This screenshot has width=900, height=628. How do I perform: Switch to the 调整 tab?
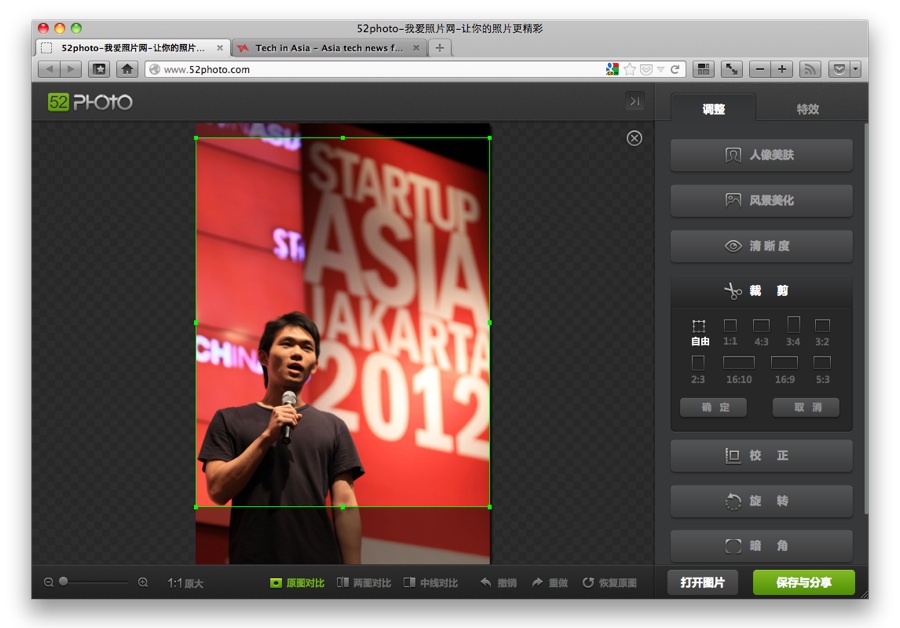coord(713,108)
